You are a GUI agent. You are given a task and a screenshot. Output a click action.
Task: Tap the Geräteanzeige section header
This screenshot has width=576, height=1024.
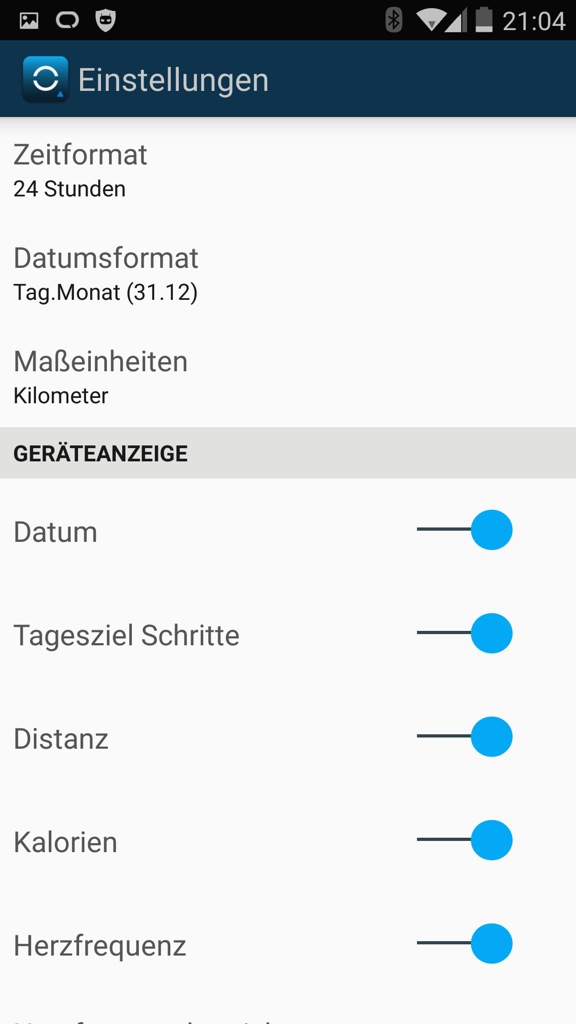pyautogui.click(x=288, y=453)
